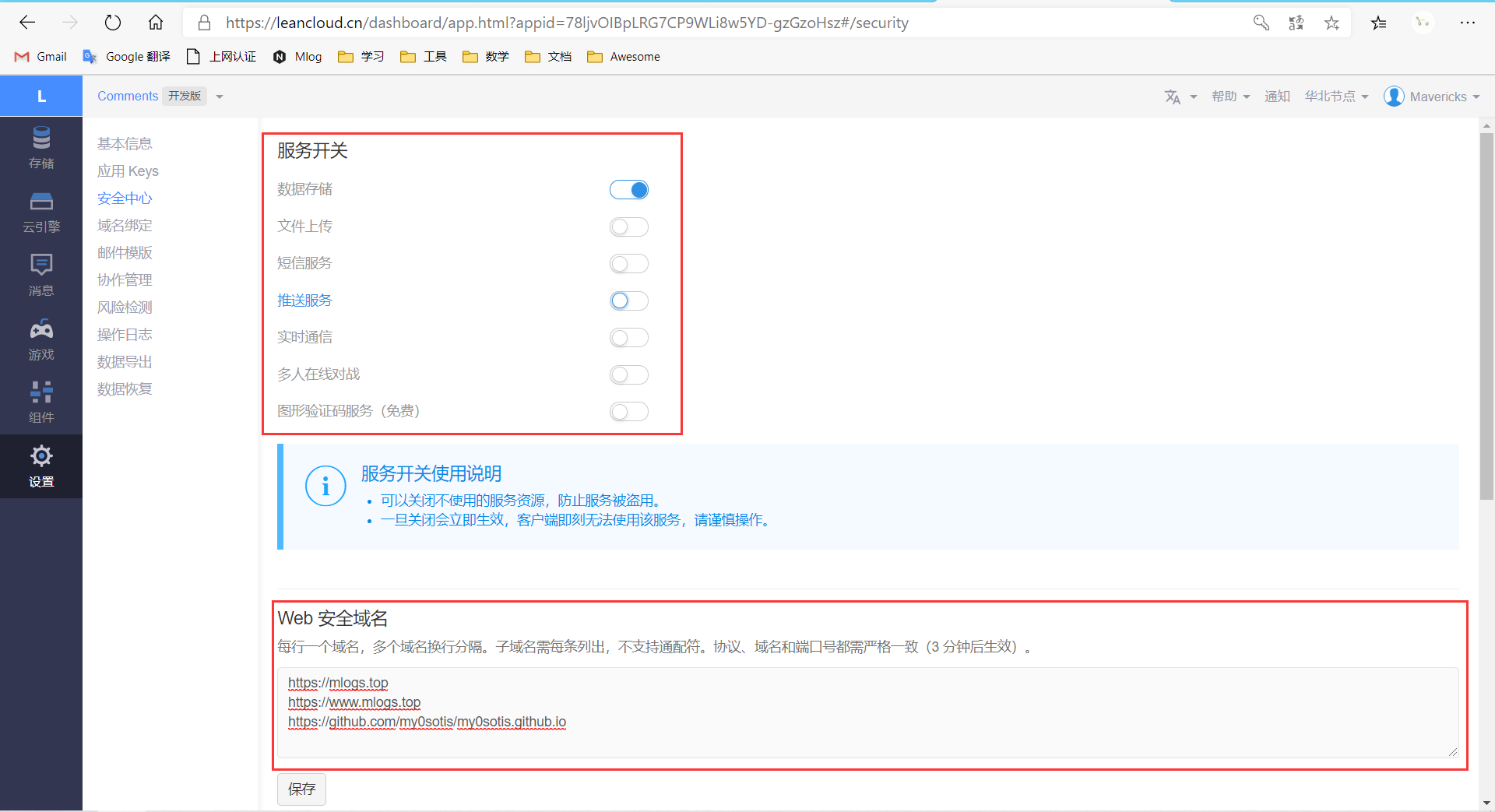Open Mlog bookmark
Screen dimensions: 1495x812
click(297, 57)
